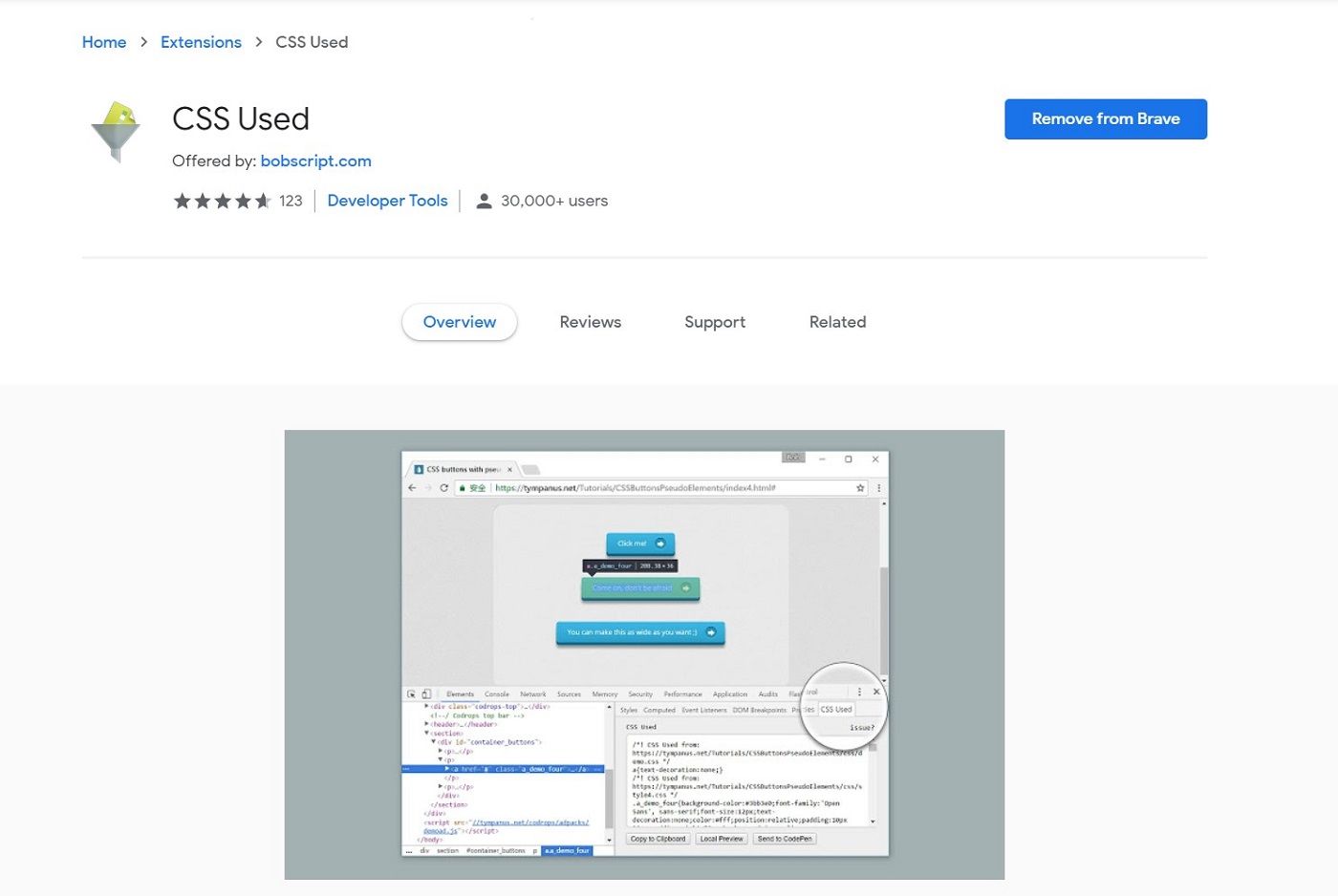Show the Related tab
Image resolution: width=1338 pixels, height=896 pixels.
point(837,322)
